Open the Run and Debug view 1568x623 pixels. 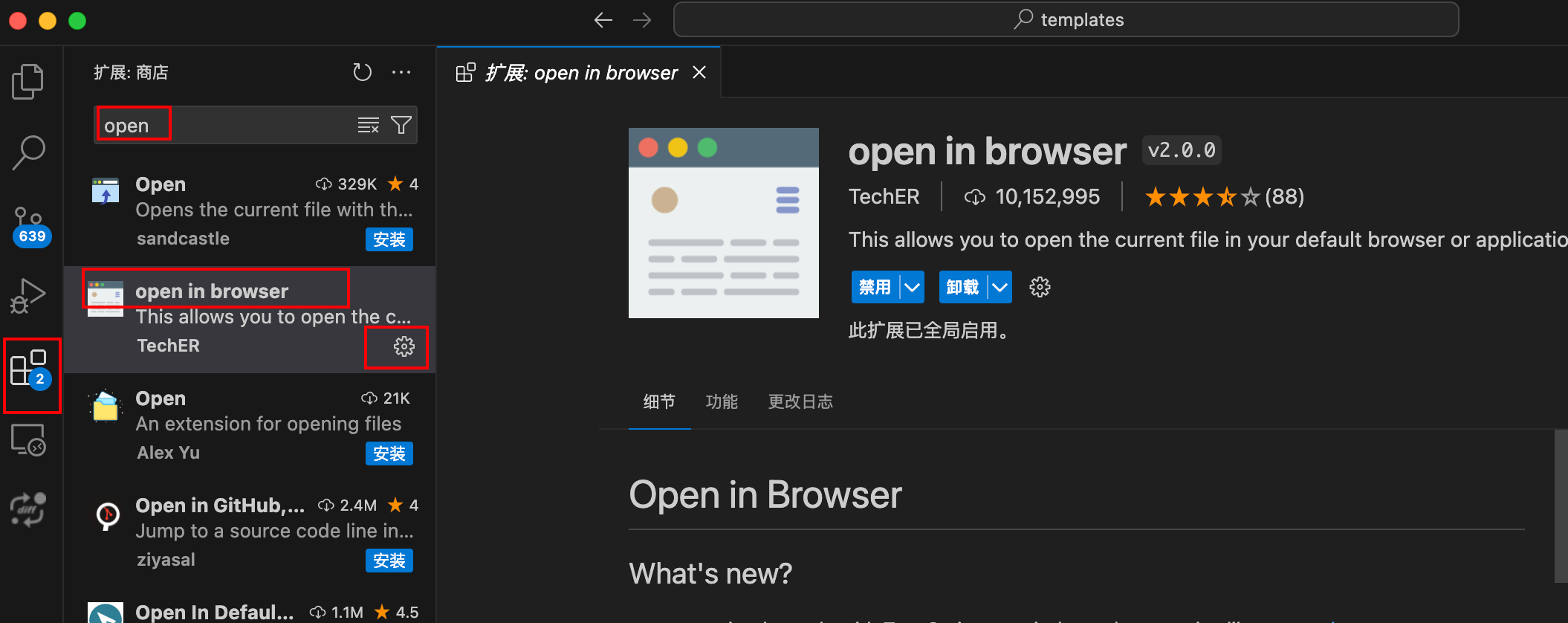point(28,295)
